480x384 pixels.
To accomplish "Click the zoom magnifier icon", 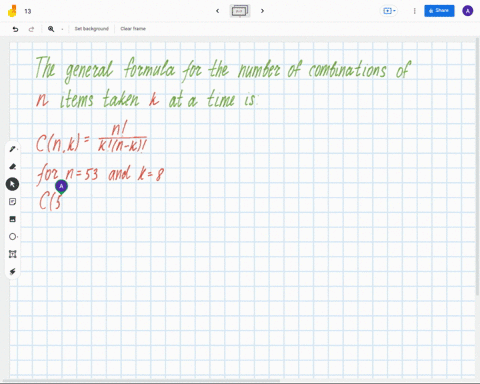I will pyautogui.click(x=51, y=29).
